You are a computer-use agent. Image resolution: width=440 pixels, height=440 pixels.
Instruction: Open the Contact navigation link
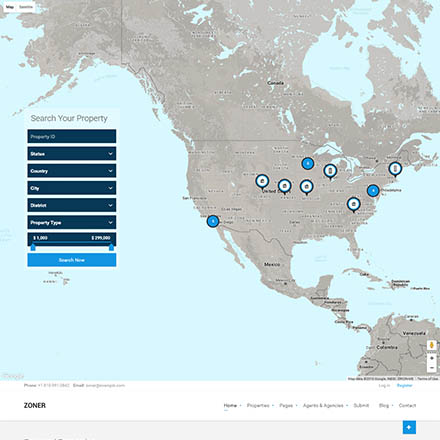click(407, 405)
